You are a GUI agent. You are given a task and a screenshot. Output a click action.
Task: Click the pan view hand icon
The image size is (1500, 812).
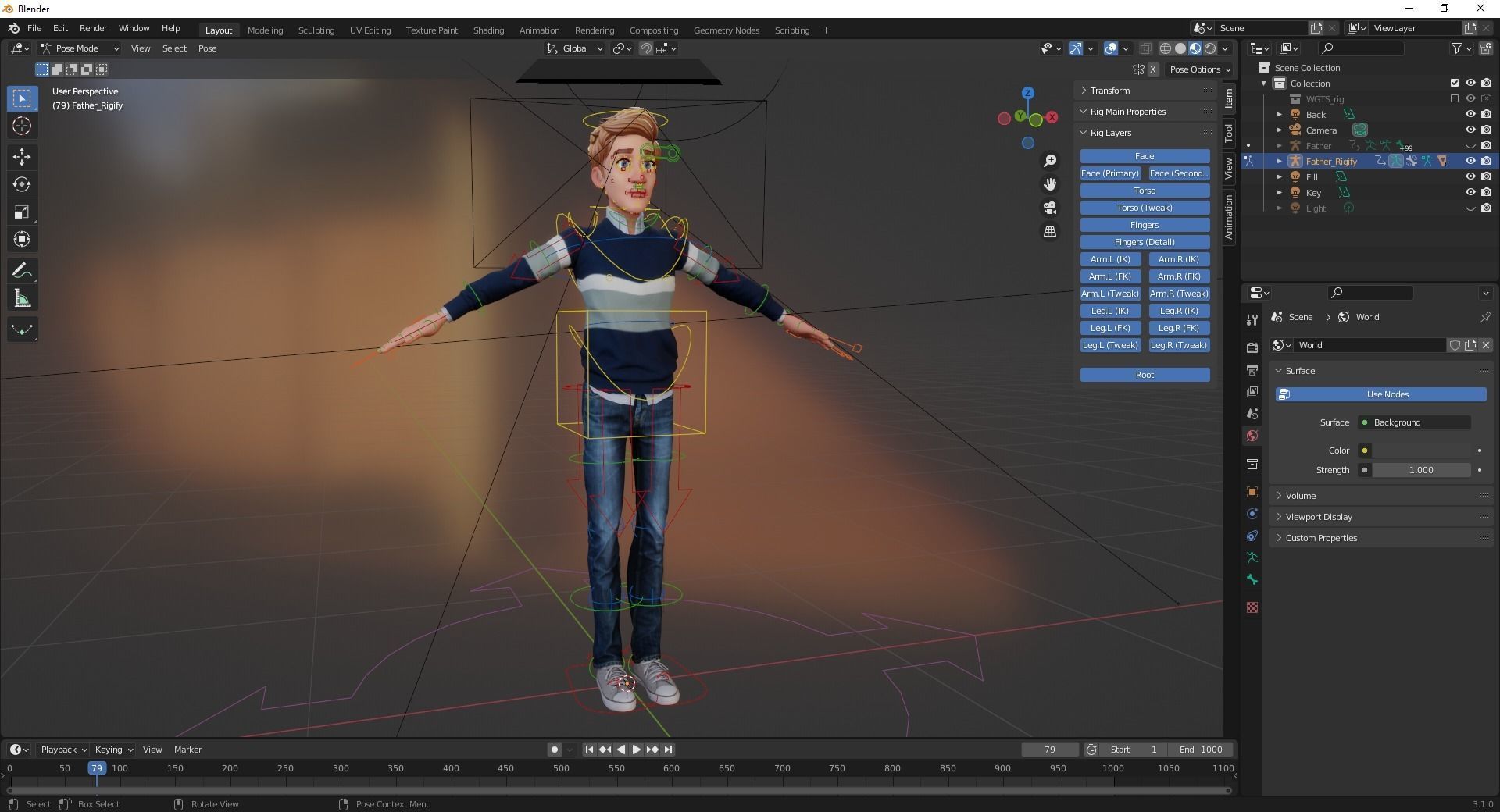click(1050, 184)
